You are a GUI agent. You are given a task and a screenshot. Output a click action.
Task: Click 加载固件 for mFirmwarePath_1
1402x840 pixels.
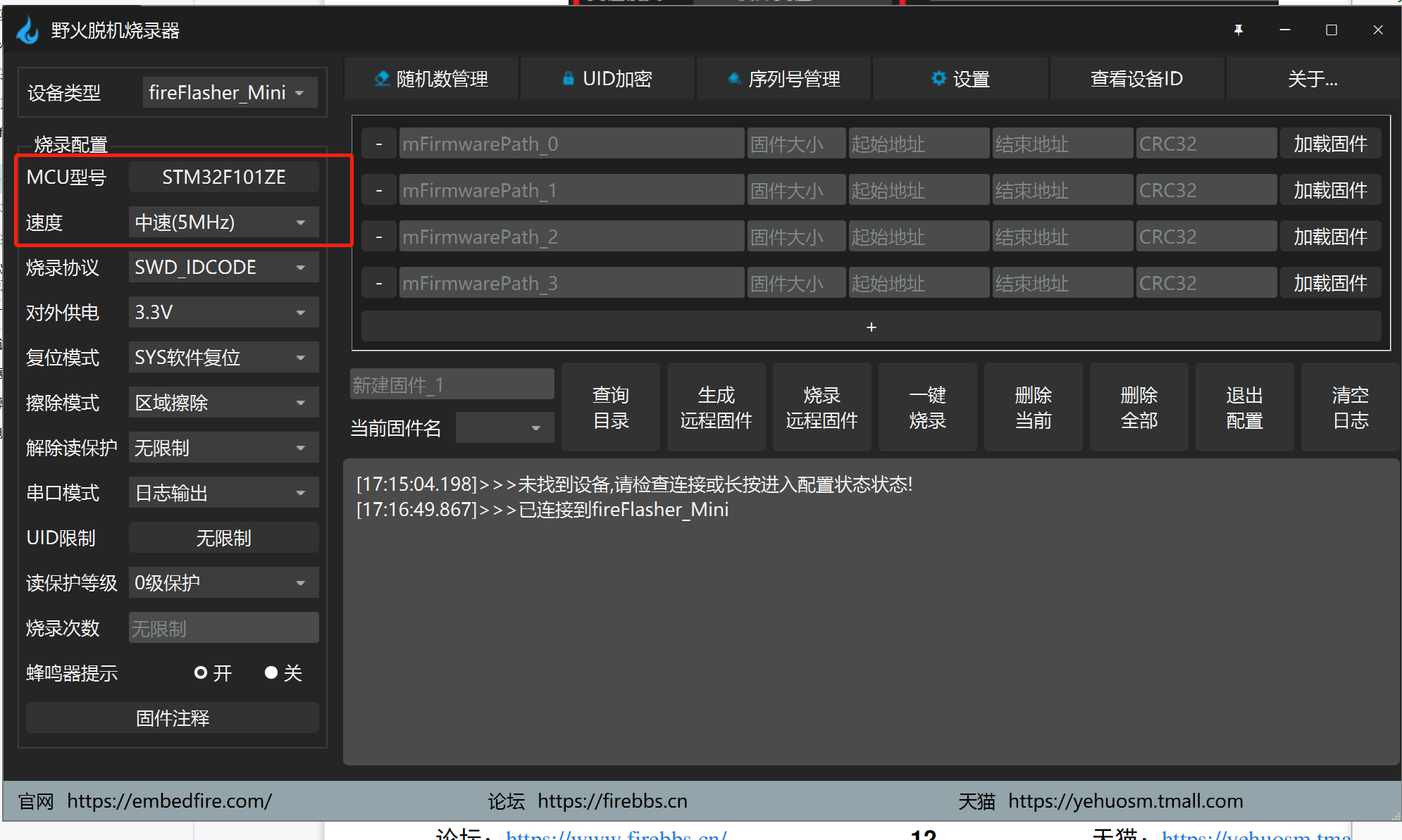click(1330, 190)
